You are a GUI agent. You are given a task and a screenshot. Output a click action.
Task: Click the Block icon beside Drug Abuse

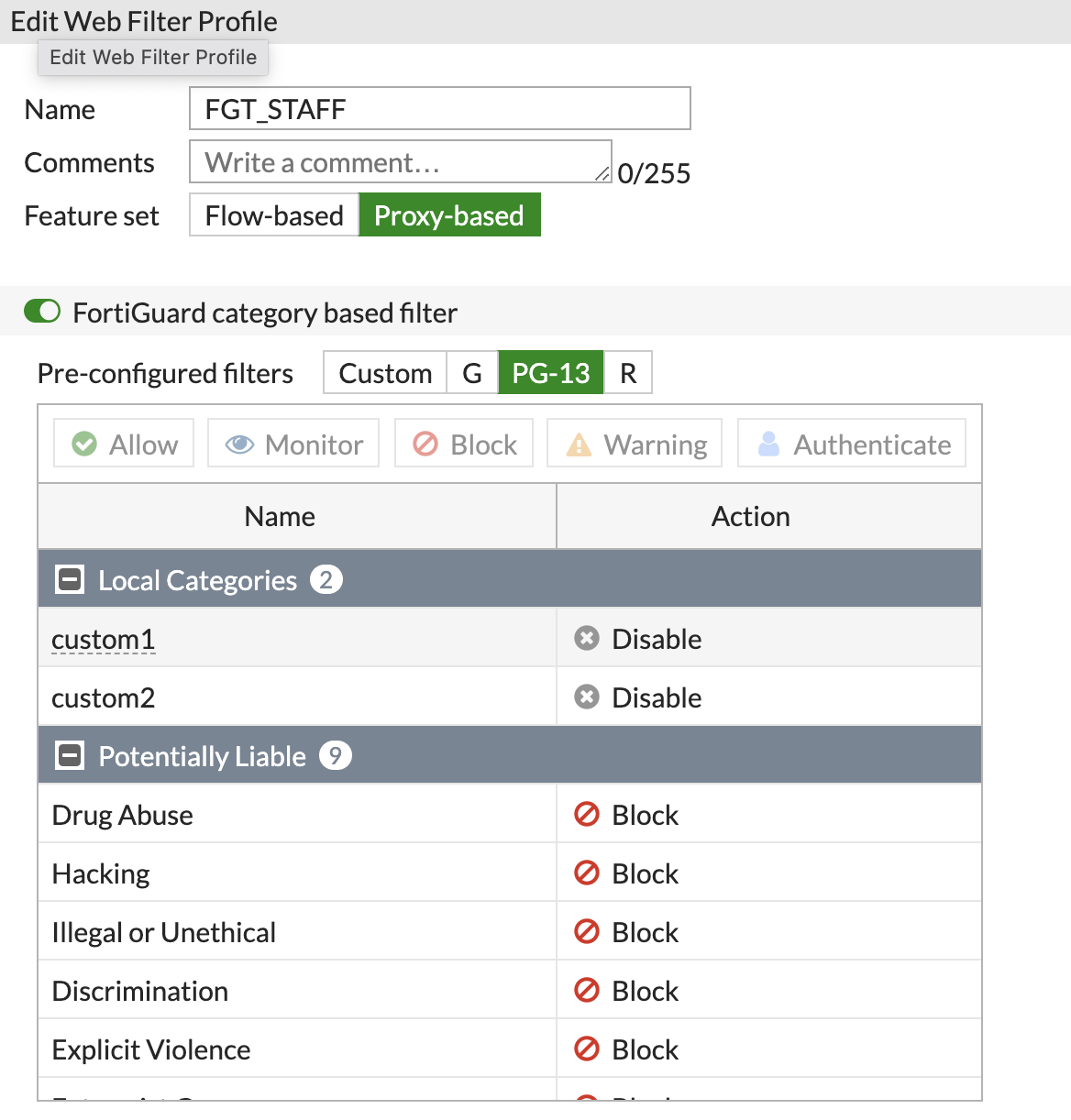click(587, 815)
